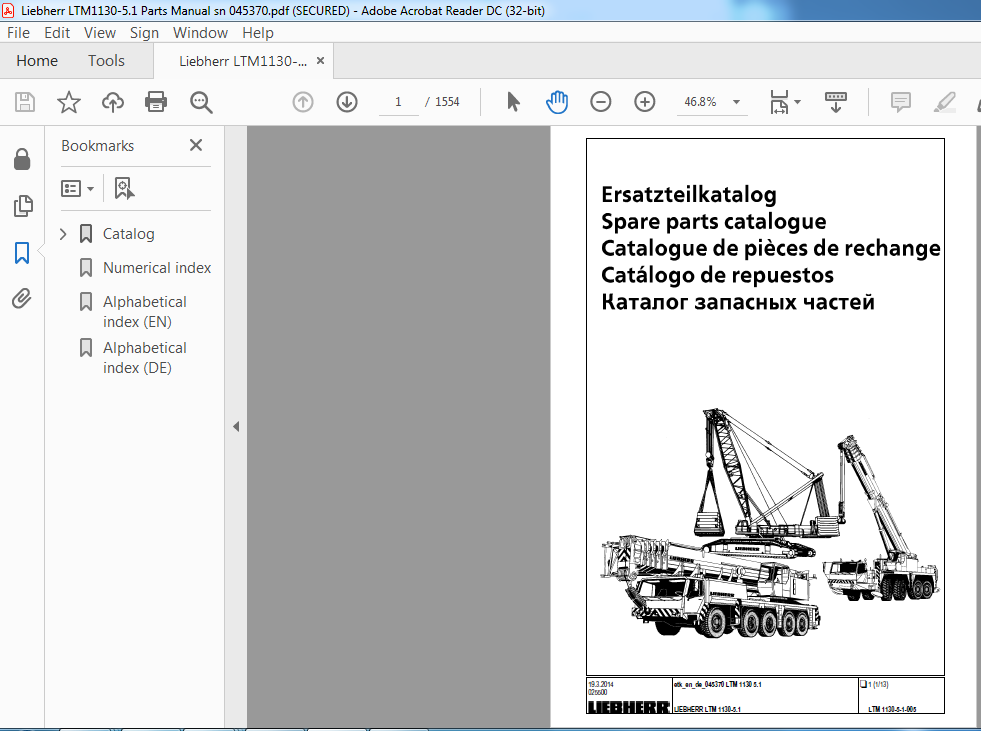Click the 'Spare parts catalogue' heading
This screenshot has width=981, height=731.
tap(713, 222)
